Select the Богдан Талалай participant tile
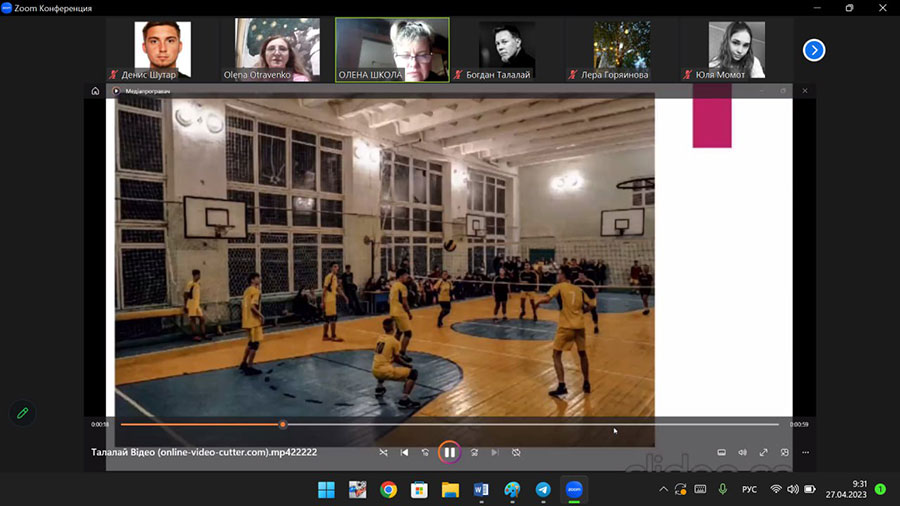The image size is (900, 506). pyautogui.click(x=506, y=50)
